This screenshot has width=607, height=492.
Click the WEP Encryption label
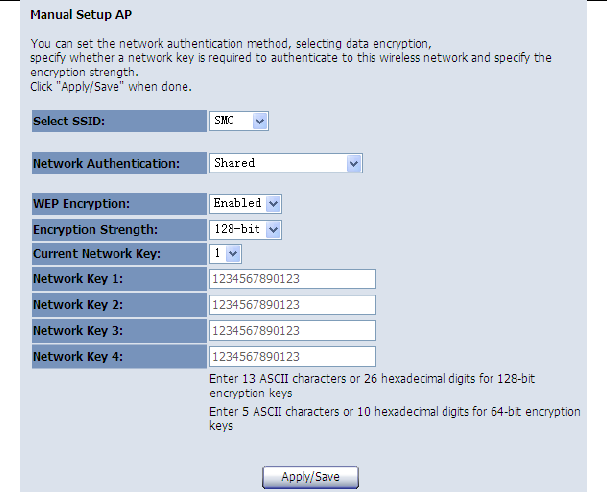pyautogui.click(x=82, y=203)
